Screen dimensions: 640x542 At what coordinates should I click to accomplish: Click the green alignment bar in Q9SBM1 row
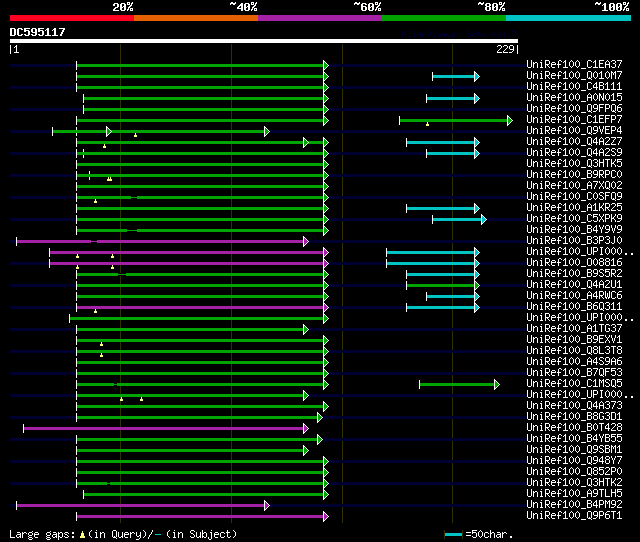coord(192,451)
